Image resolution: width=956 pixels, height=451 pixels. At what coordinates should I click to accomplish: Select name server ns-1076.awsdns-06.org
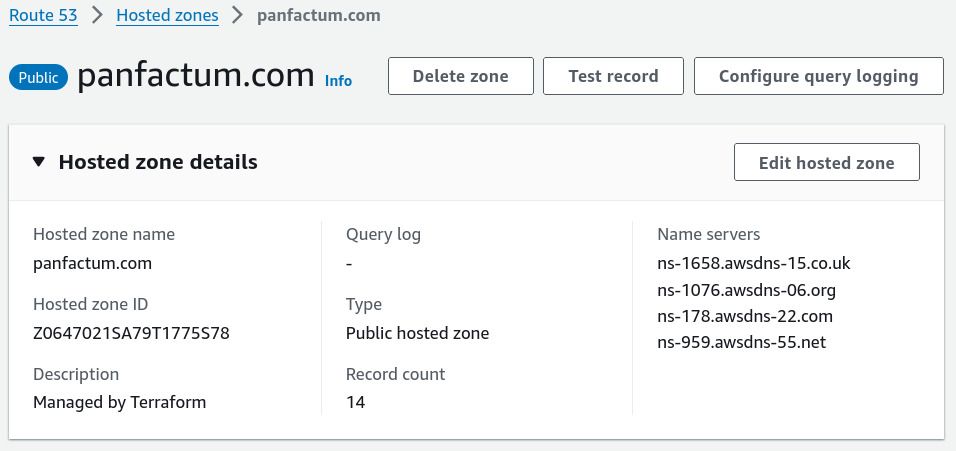746,290
